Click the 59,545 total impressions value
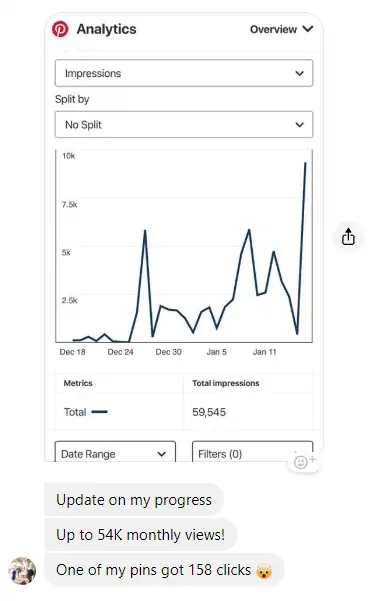 point(209,412)
